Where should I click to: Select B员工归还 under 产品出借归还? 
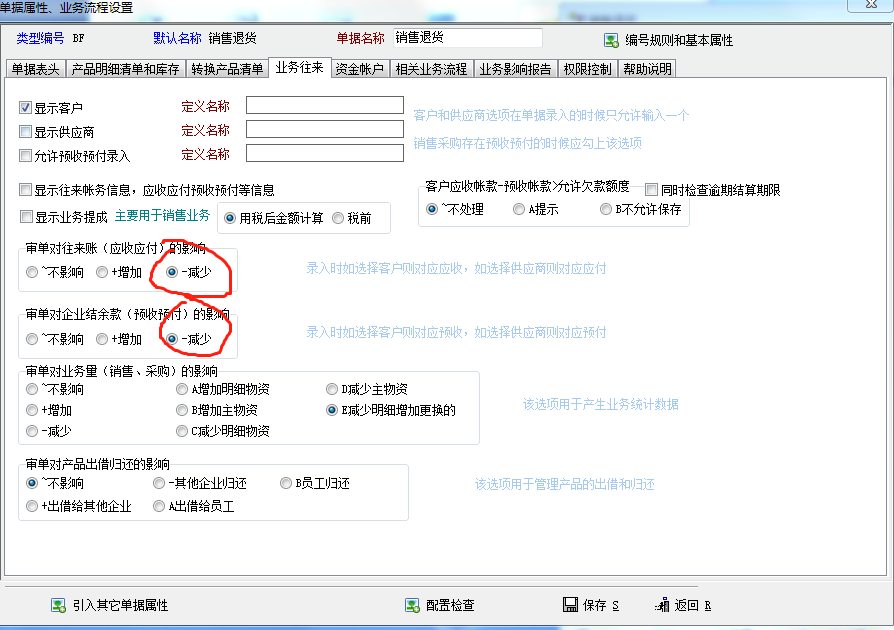click(286, 483)
